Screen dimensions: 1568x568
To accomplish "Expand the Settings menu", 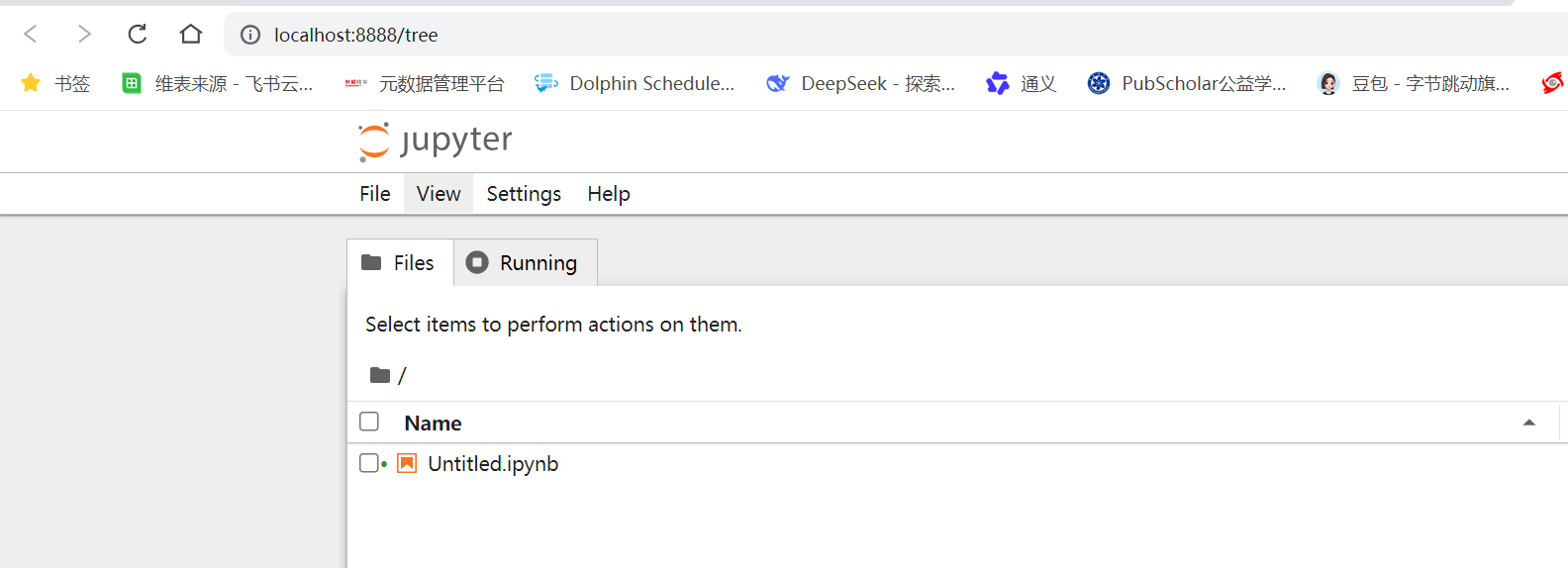I will 524,194.
